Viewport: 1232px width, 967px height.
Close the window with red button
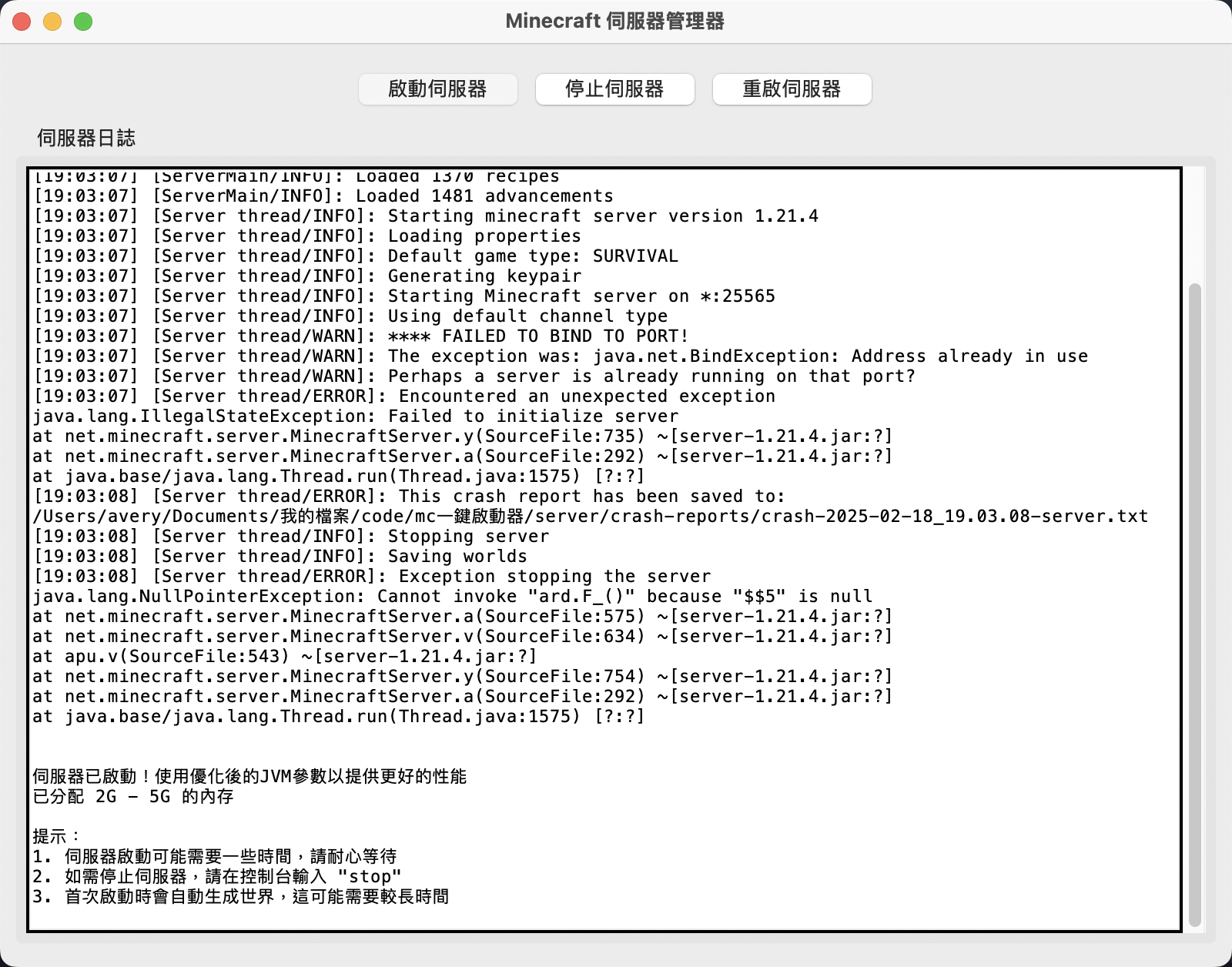pos(22,22)
